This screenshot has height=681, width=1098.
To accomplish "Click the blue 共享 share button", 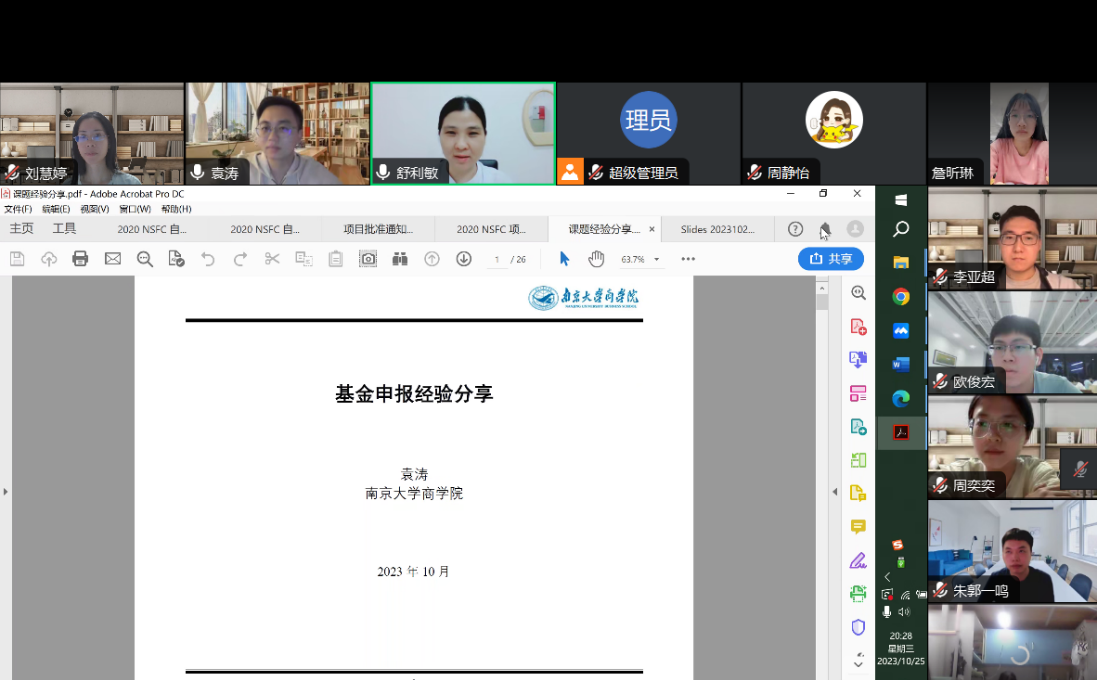I will click(831, 259).
